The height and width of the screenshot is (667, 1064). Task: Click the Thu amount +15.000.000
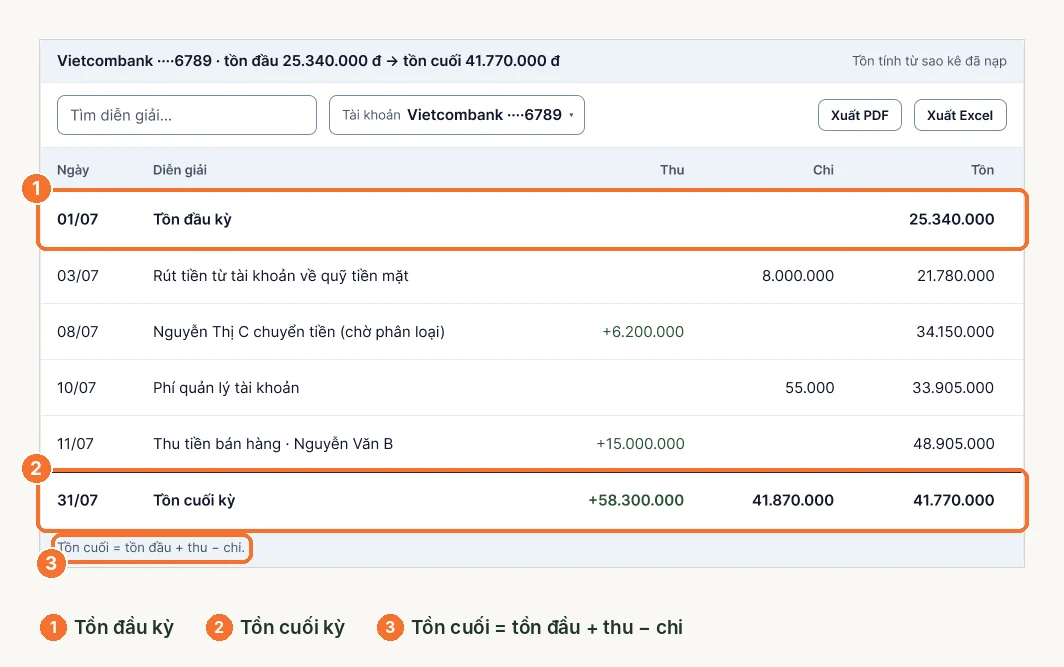[640, 444]
